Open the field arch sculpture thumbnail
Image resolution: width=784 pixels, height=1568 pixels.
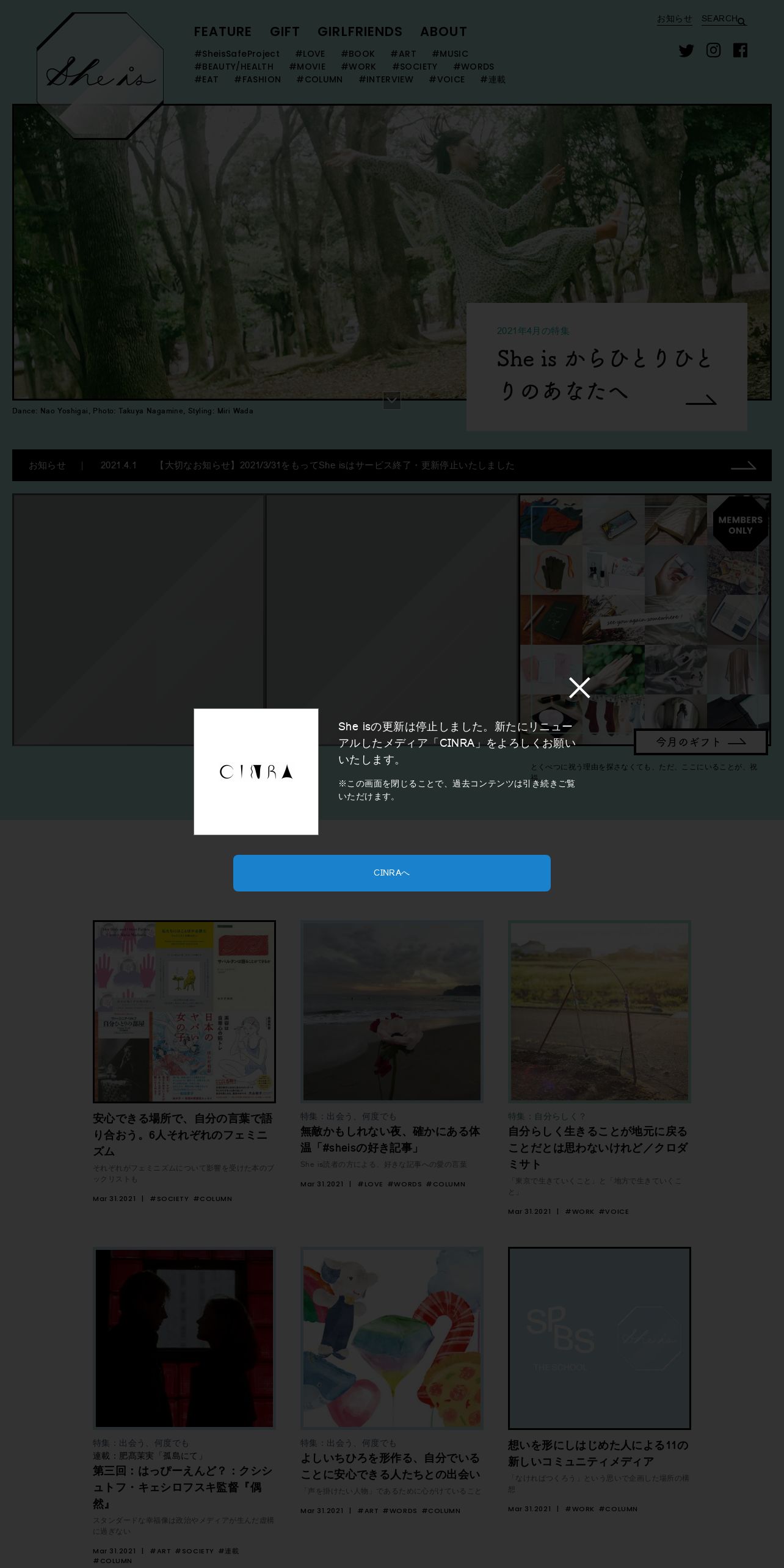click(600, 1012)
